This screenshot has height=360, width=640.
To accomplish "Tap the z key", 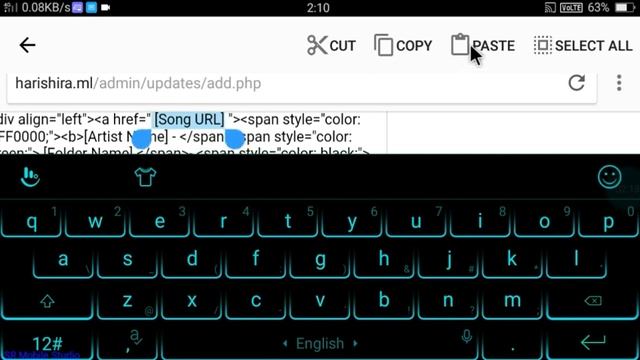I will pyautogui.click(x=127, y=301).
